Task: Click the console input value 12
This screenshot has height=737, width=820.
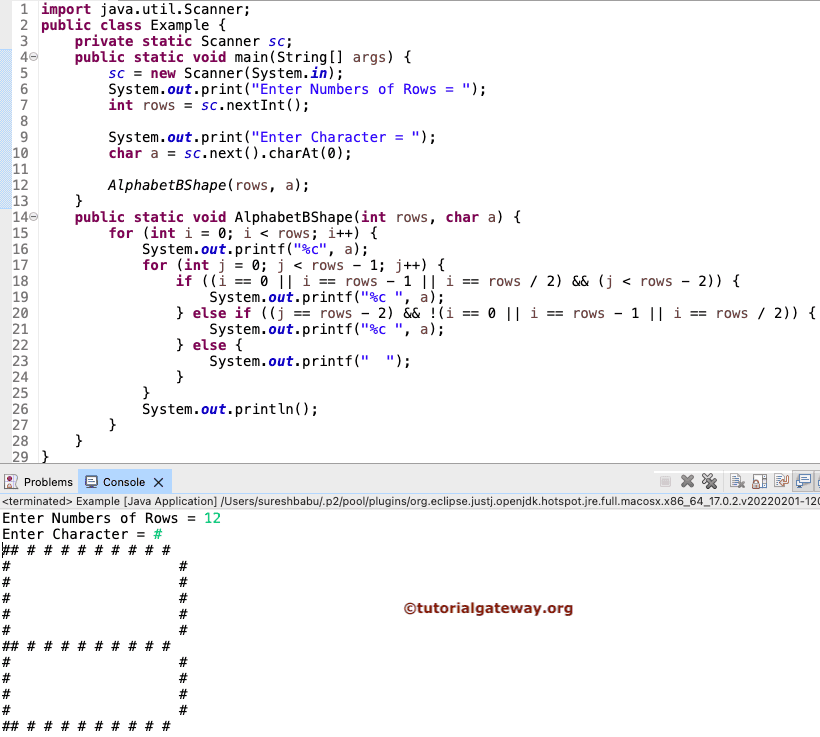Action: (212, 518)
